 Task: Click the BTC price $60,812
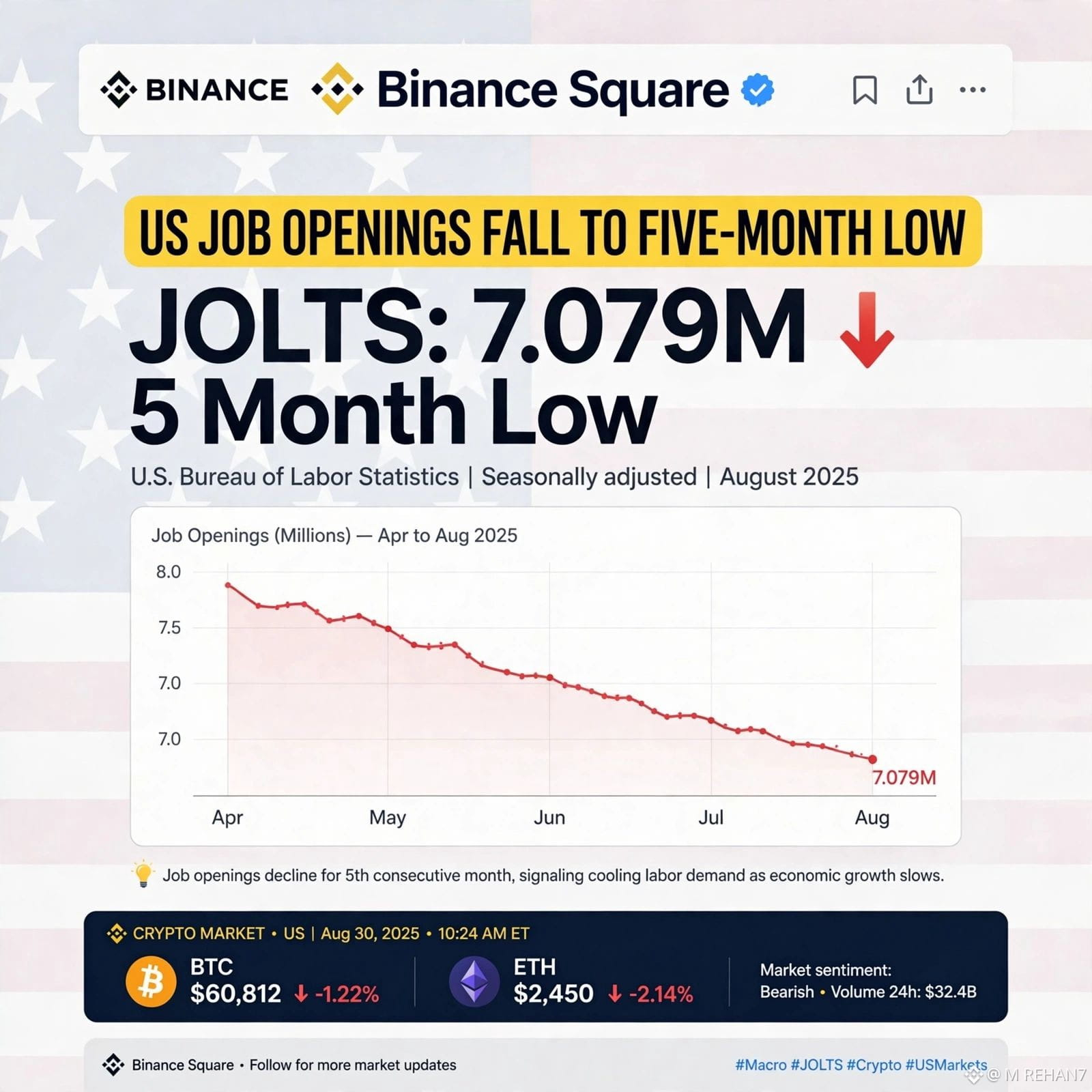click(x=235, y=994)
